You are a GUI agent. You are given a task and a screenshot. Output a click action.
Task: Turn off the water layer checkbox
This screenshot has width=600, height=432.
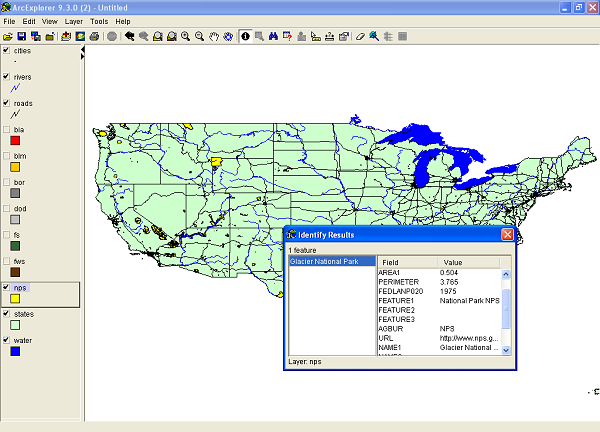coord(8,339)
